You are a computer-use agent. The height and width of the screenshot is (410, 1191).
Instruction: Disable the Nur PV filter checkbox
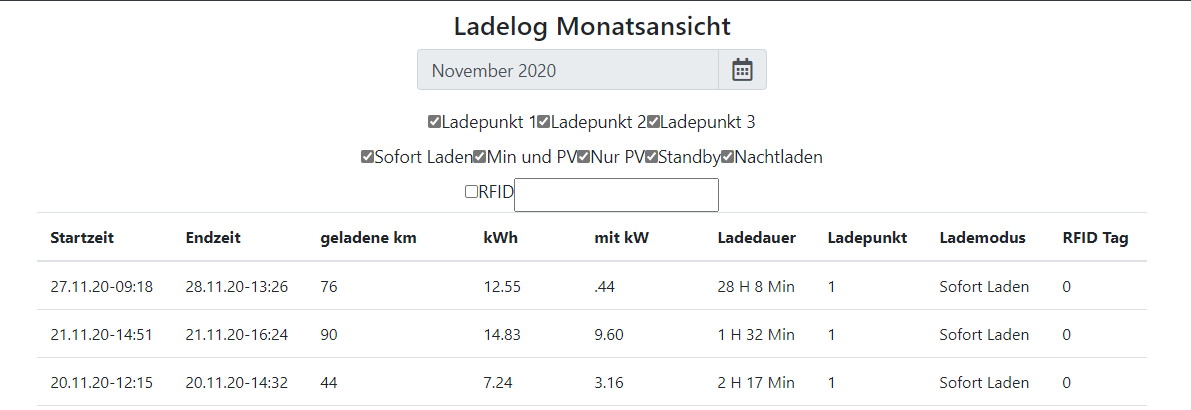(x=584, y=157)
